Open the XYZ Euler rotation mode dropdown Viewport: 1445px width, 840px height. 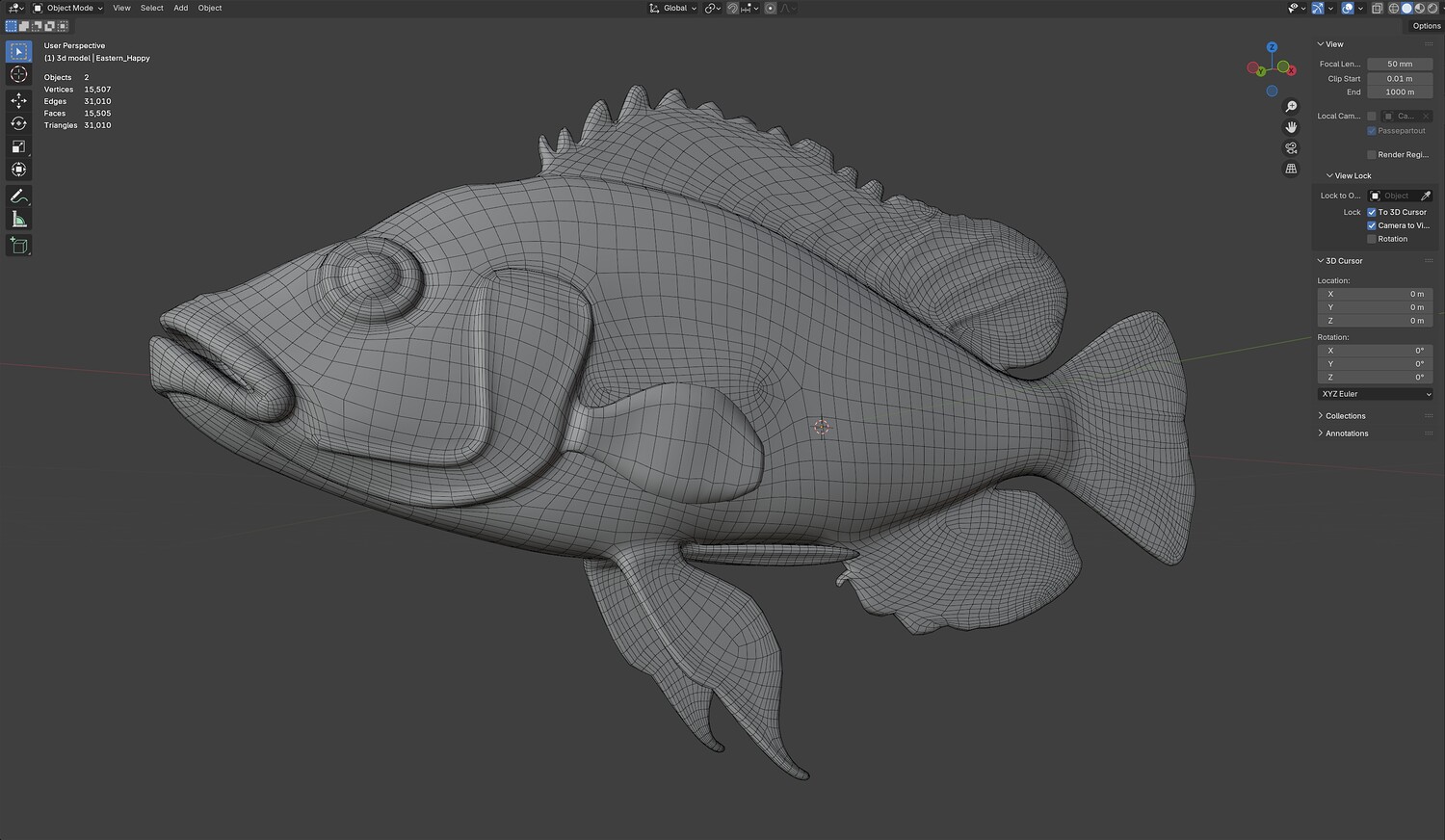[1375, 394]
